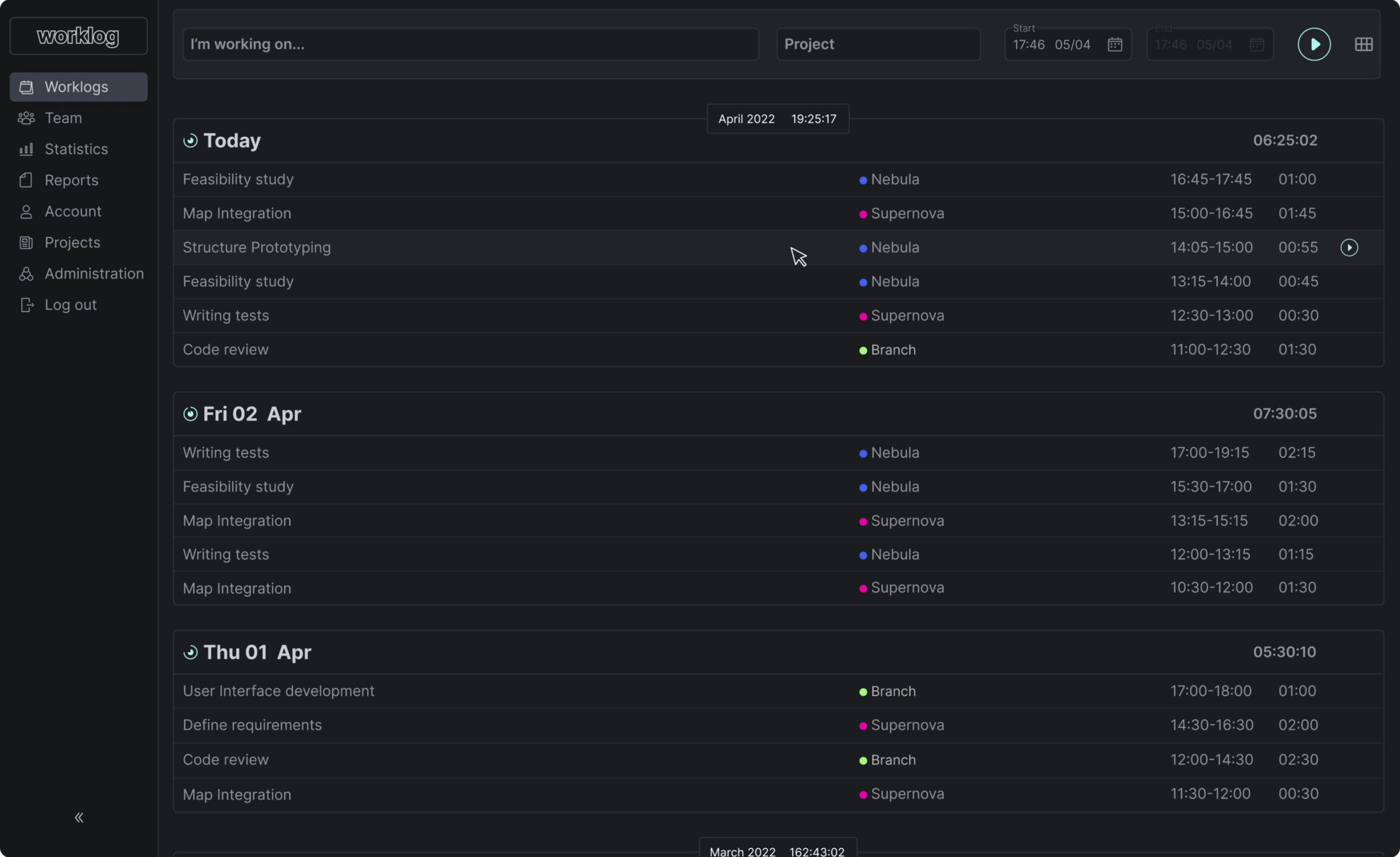This screenshot has height=857, width=1400.
Task: Open the End date picker
Action: click(1257, 44)
